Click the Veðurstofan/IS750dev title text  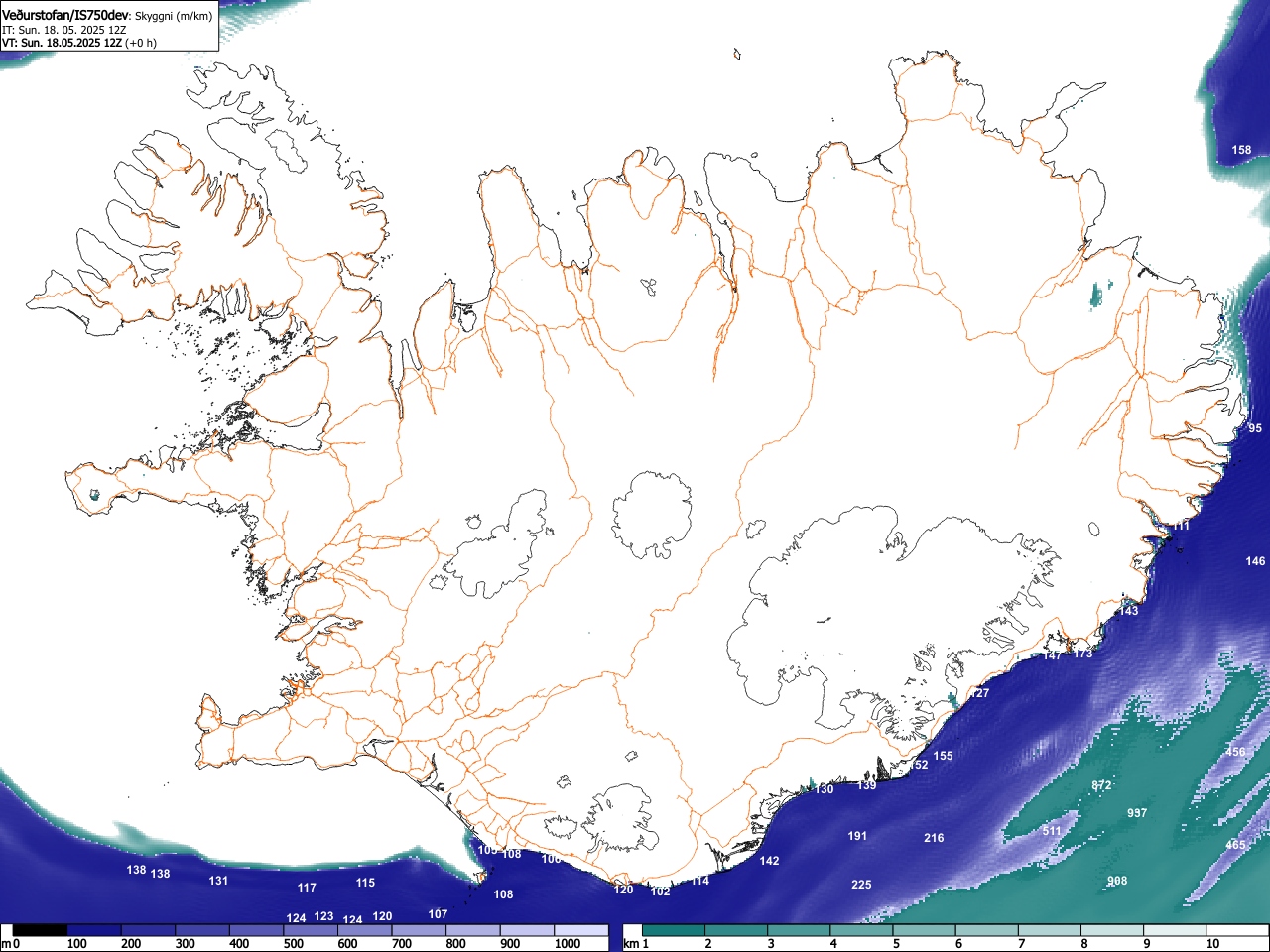[65, 15]
